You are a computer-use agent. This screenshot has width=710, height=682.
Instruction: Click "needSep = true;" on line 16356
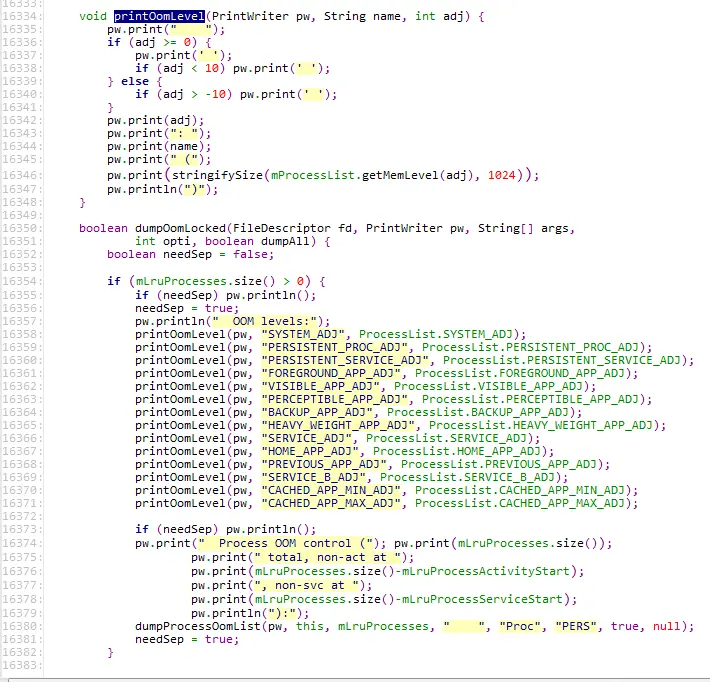[x=187, y=309]
